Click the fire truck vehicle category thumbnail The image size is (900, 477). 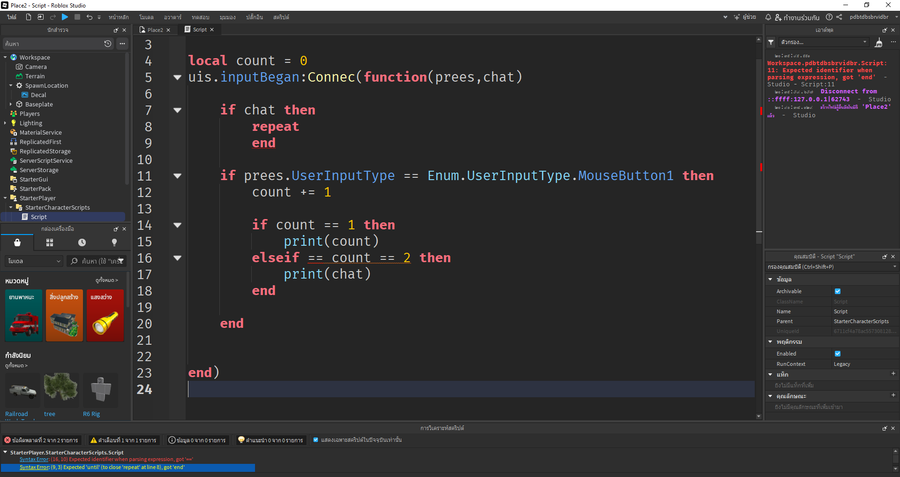tap(24, 316)
